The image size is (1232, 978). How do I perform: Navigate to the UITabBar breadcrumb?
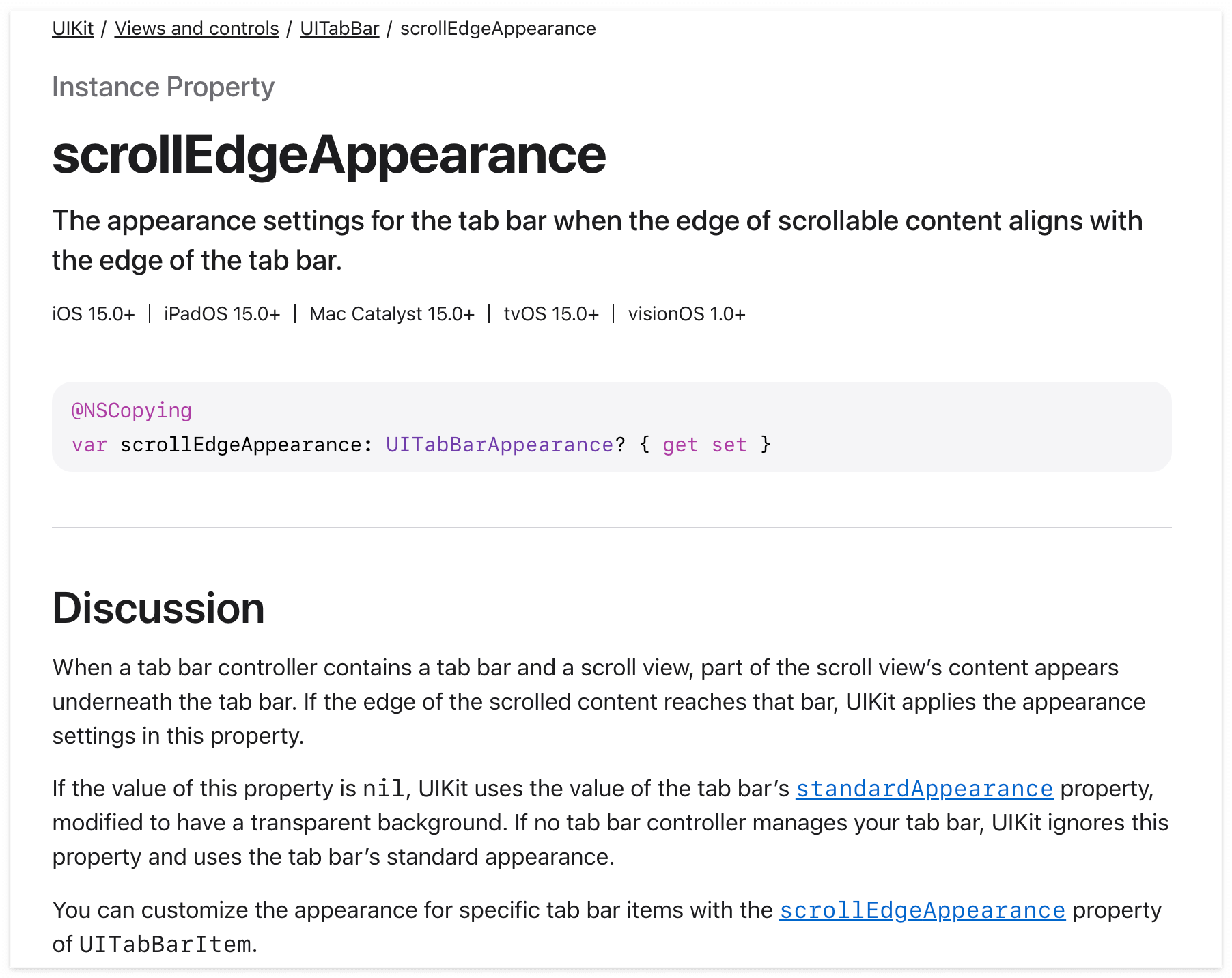pos(339,29)
